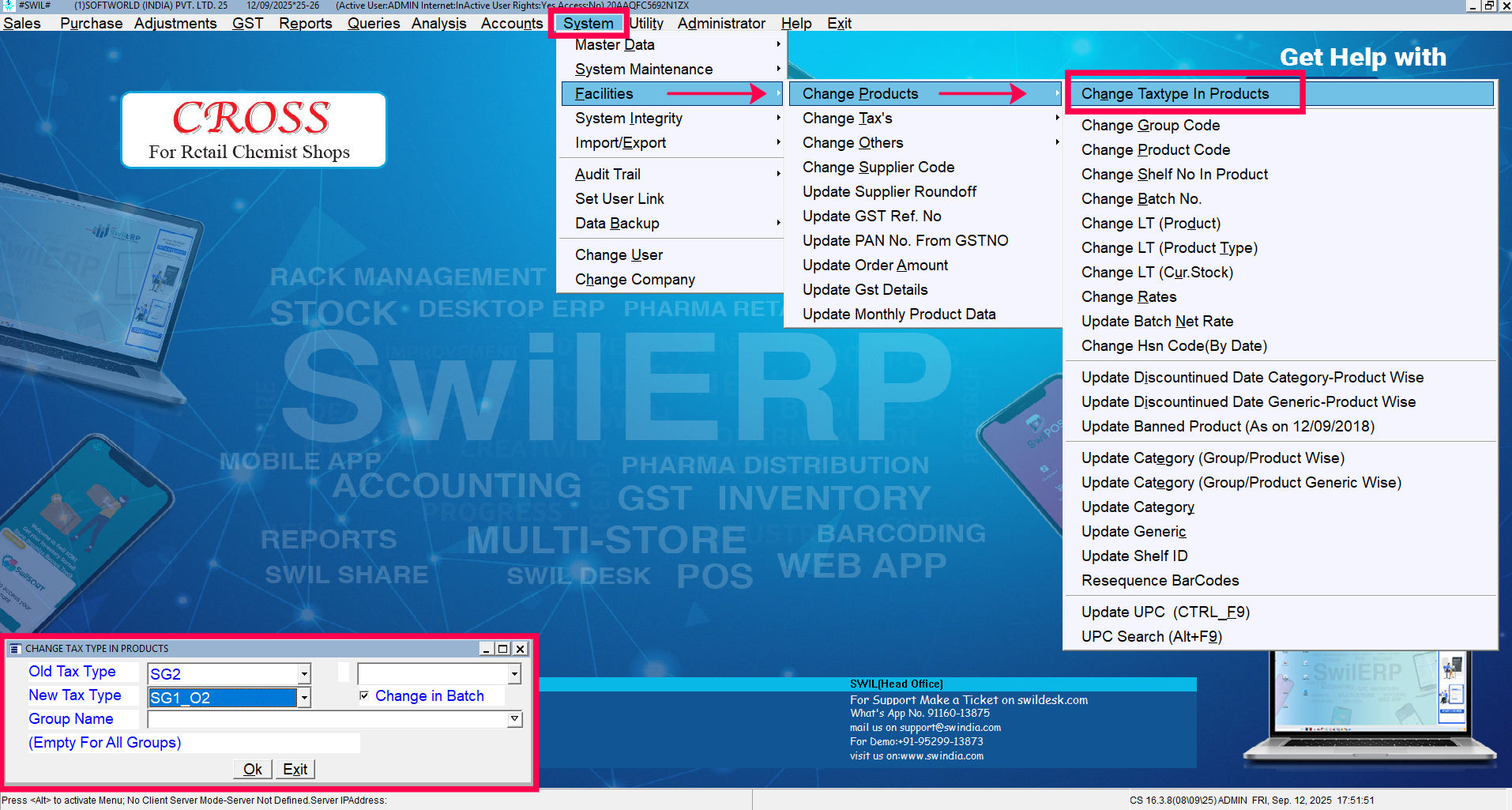Maximize the Change Tax Type In Products dialog
The width and height of the screenshot is (1512, 810).
[x=502, y=649]
